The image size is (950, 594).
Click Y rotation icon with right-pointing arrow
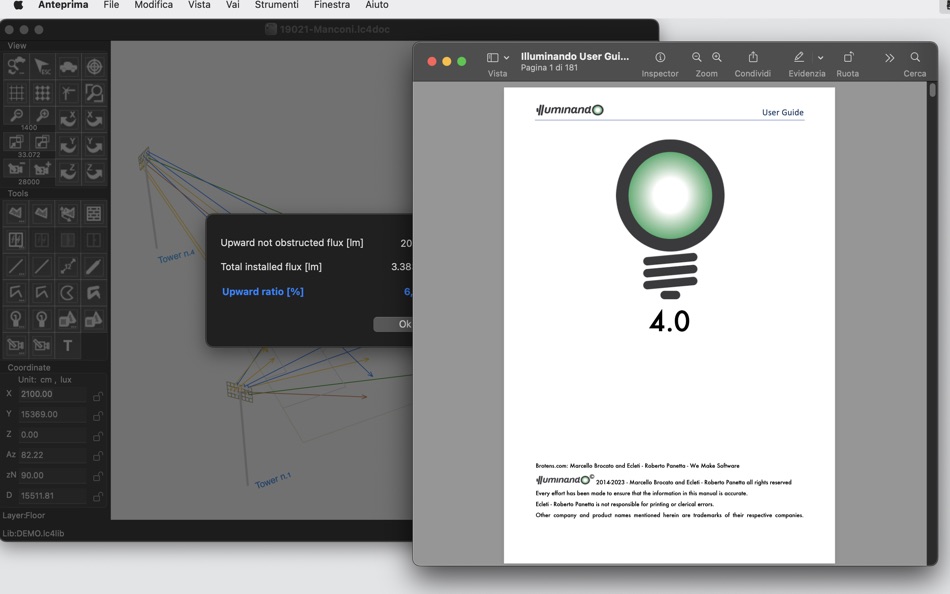(94, 145)
